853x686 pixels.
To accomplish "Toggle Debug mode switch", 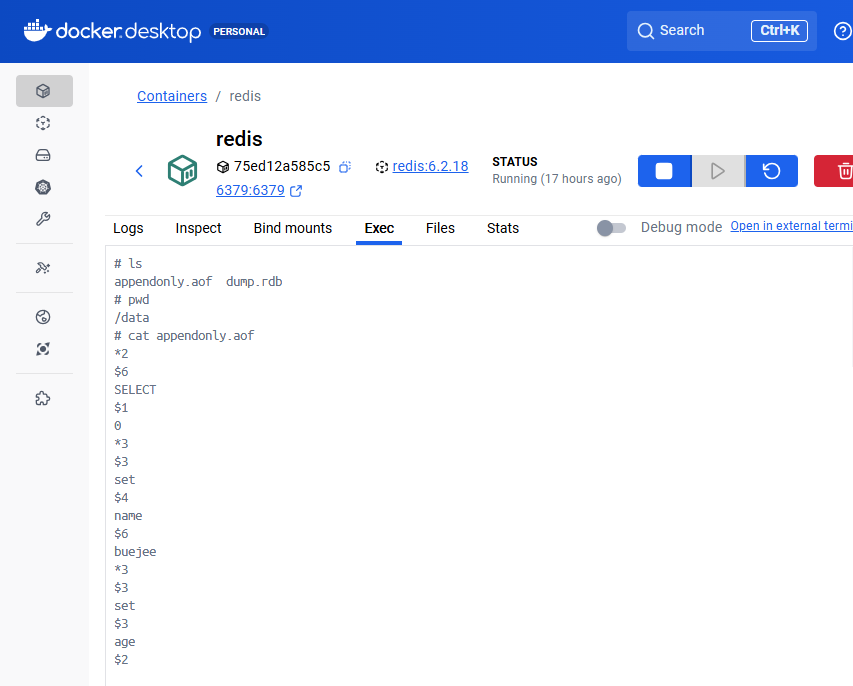I will click(x=611, y=228).
